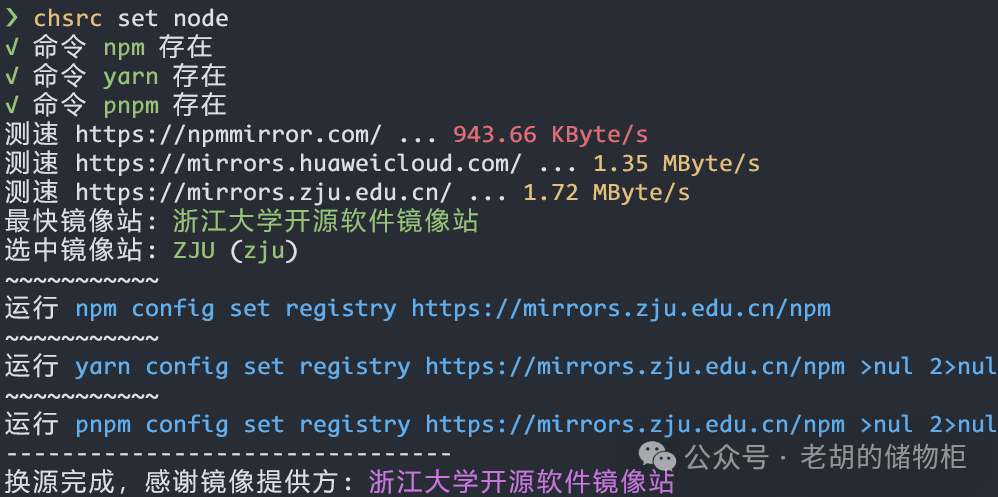998x497 pixels.
Task: Click the checkmark beside yarn 存在
Action: pyautogui.click(x=11, y=77)
